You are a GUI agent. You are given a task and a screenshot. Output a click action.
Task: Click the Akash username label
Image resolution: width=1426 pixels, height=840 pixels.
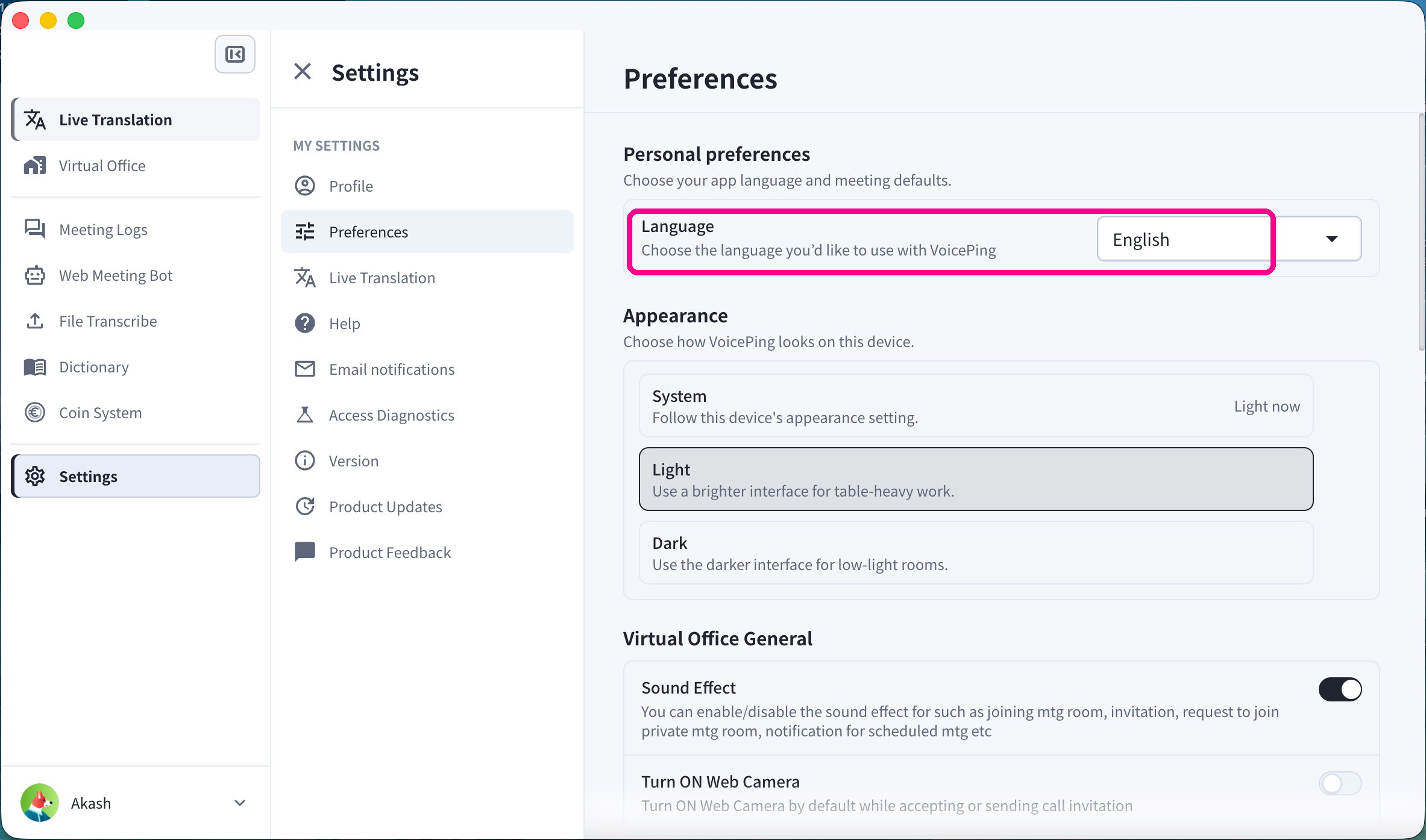tap(91, 803)
